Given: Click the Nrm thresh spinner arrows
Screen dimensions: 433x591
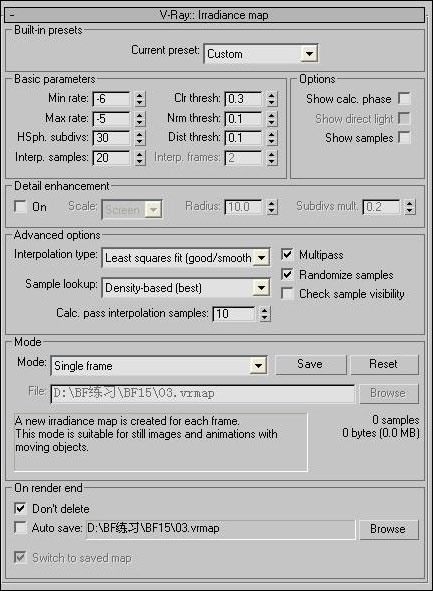Looking at the screenshot, I should tap(271, 119).
